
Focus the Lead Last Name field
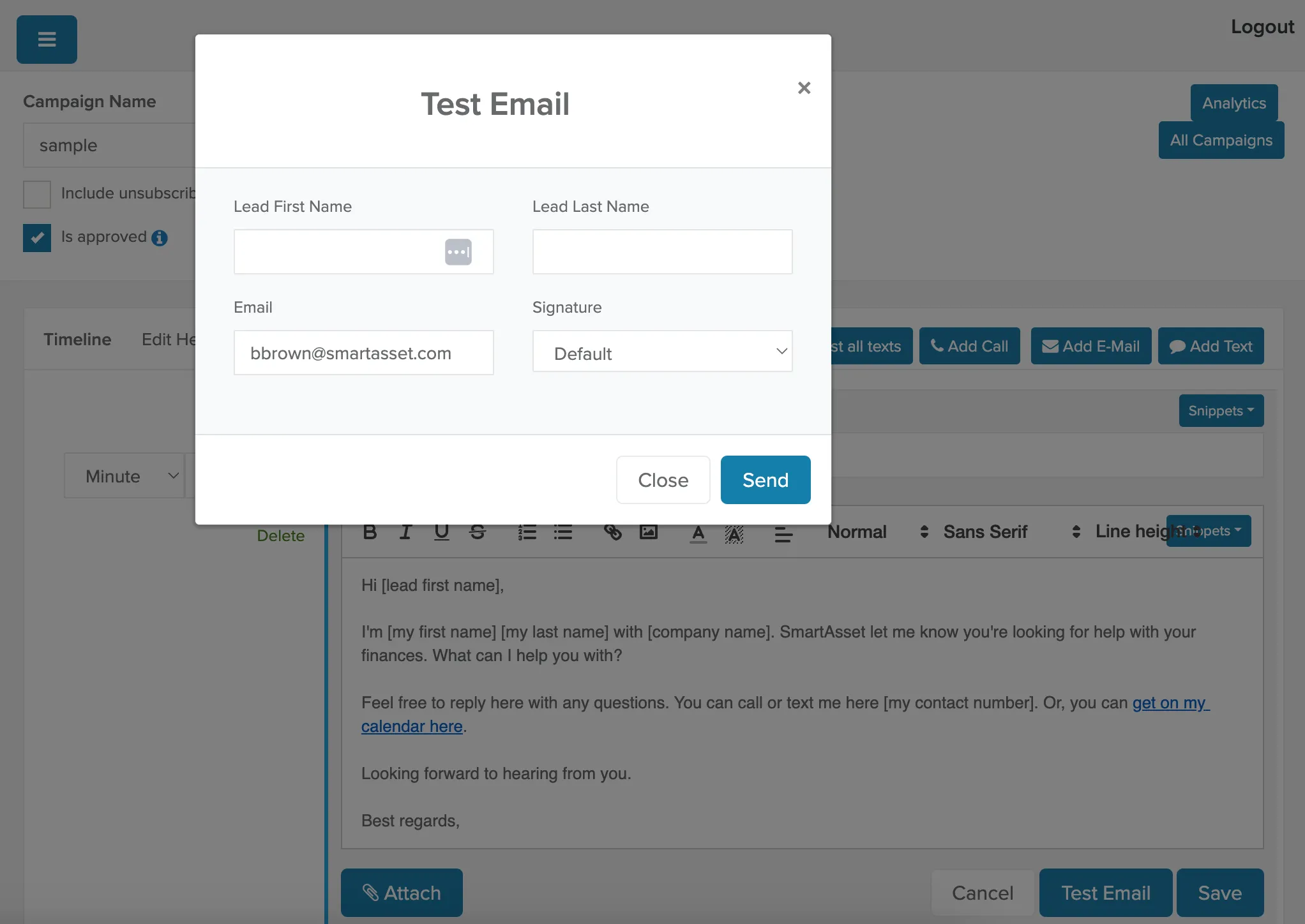(x=662, y=251)
